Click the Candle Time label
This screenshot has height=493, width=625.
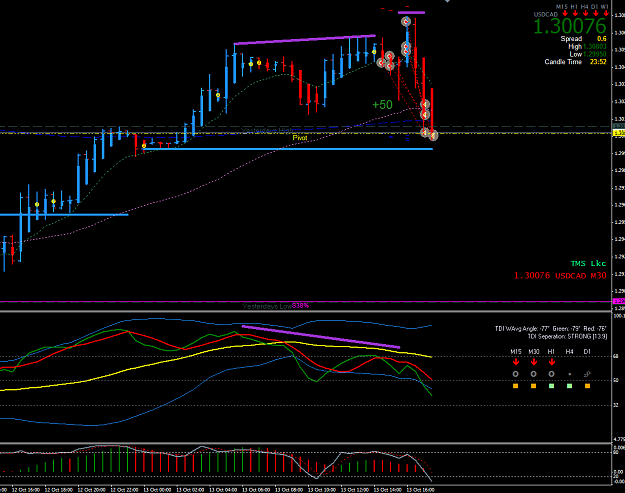(563, 62)
